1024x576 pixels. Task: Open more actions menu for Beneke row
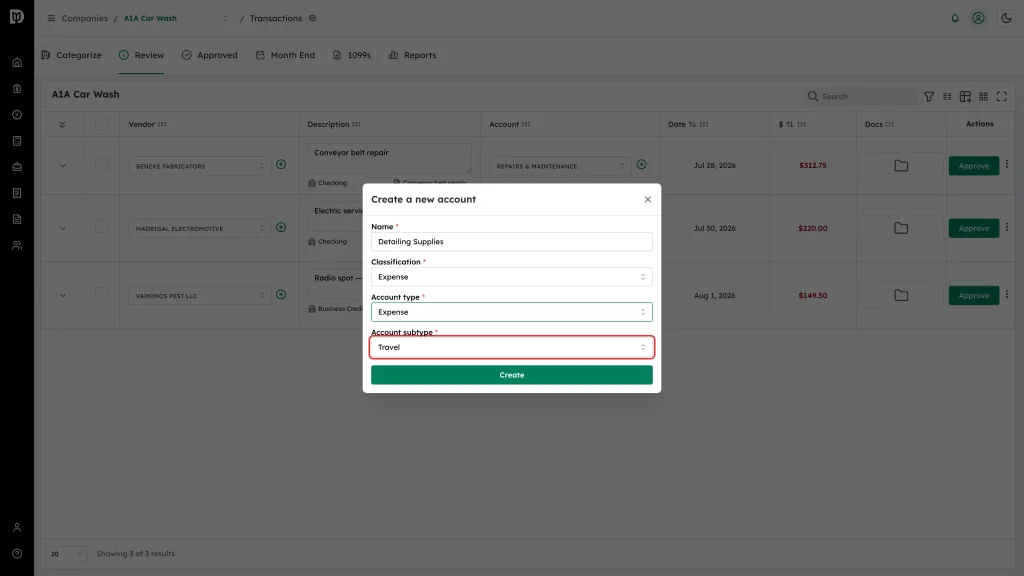(1006, 165)
